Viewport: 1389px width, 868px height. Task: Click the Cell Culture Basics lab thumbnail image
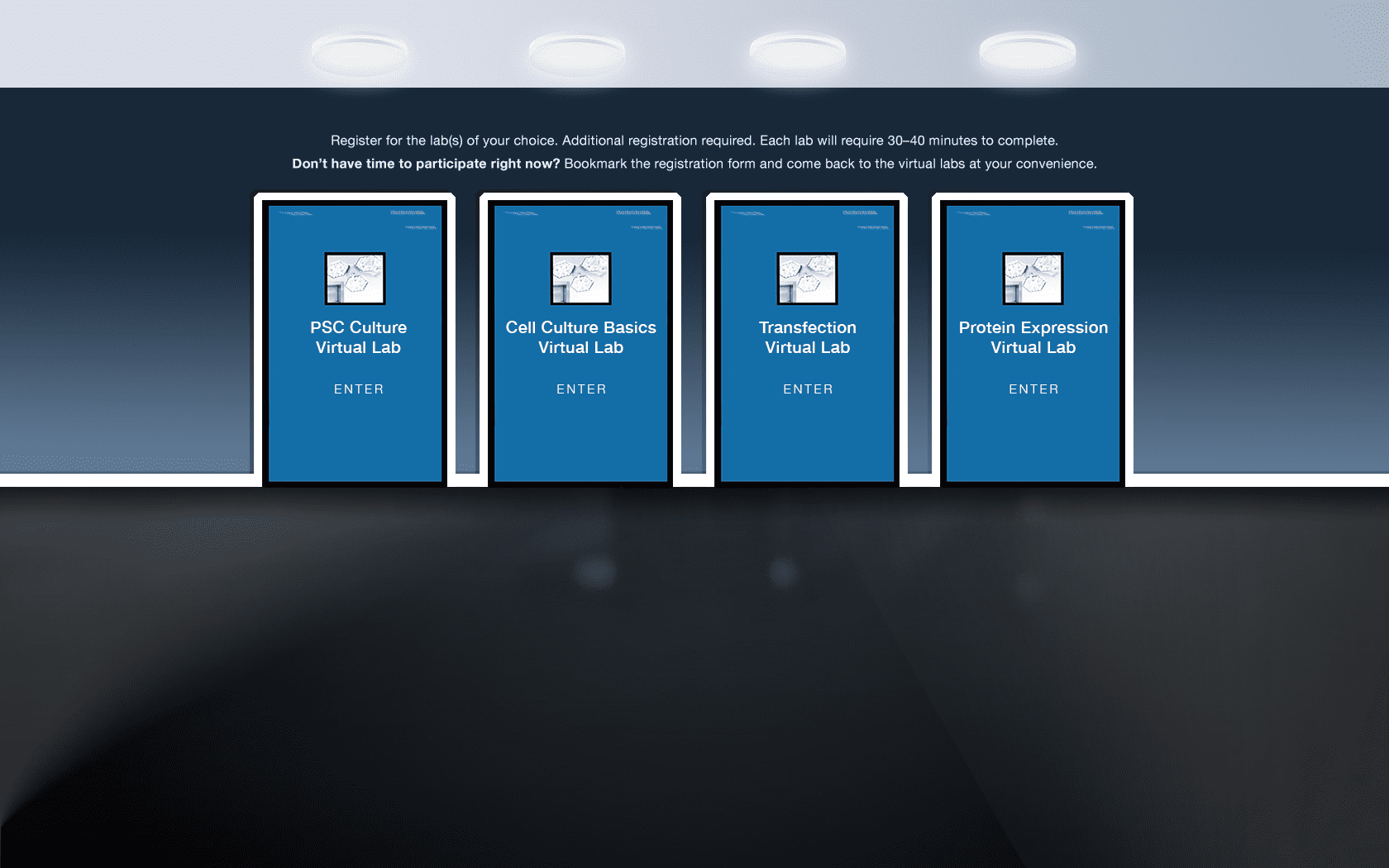coord(581,278)
